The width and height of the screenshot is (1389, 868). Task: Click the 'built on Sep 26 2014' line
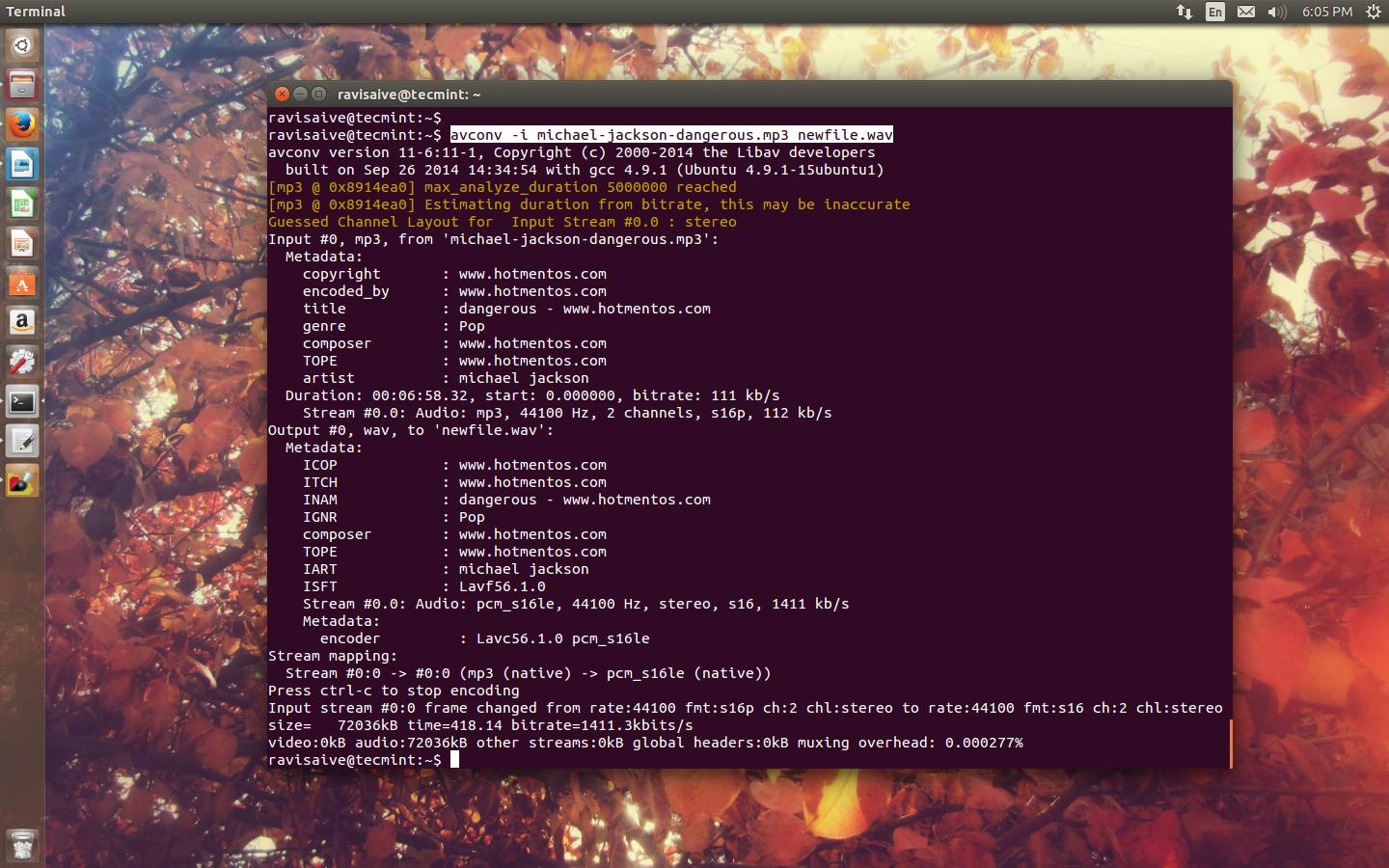pyautogui.click(x=585, y=170)
